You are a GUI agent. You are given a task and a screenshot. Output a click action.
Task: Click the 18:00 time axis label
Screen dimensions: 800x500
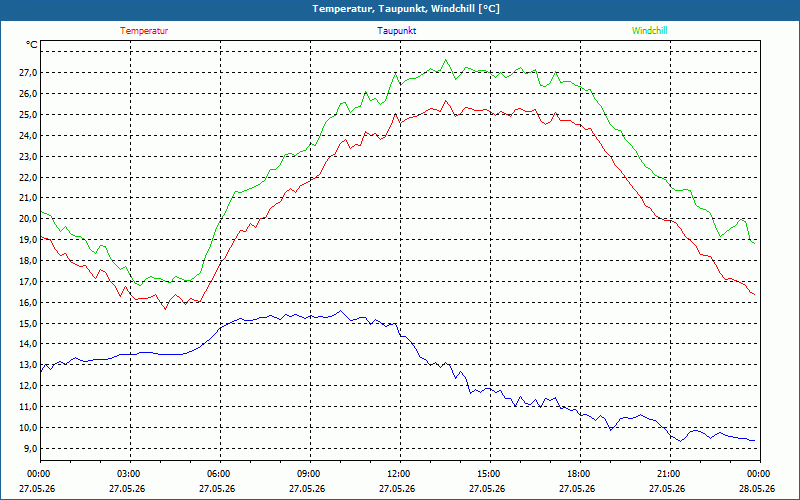pyautogui.click(x=580, y=474)
